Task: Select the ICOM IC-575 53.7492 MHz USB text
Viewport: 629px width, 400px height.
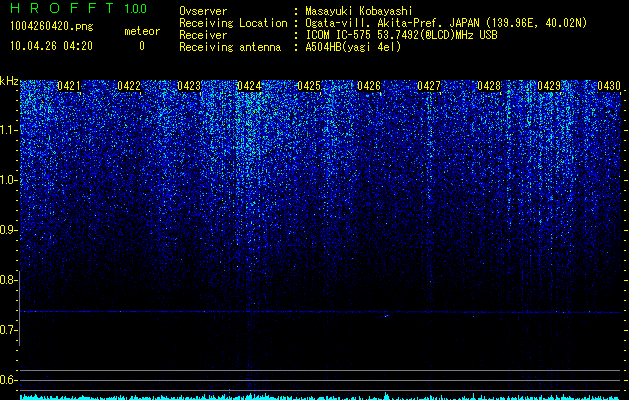Action: coord(401,35)
